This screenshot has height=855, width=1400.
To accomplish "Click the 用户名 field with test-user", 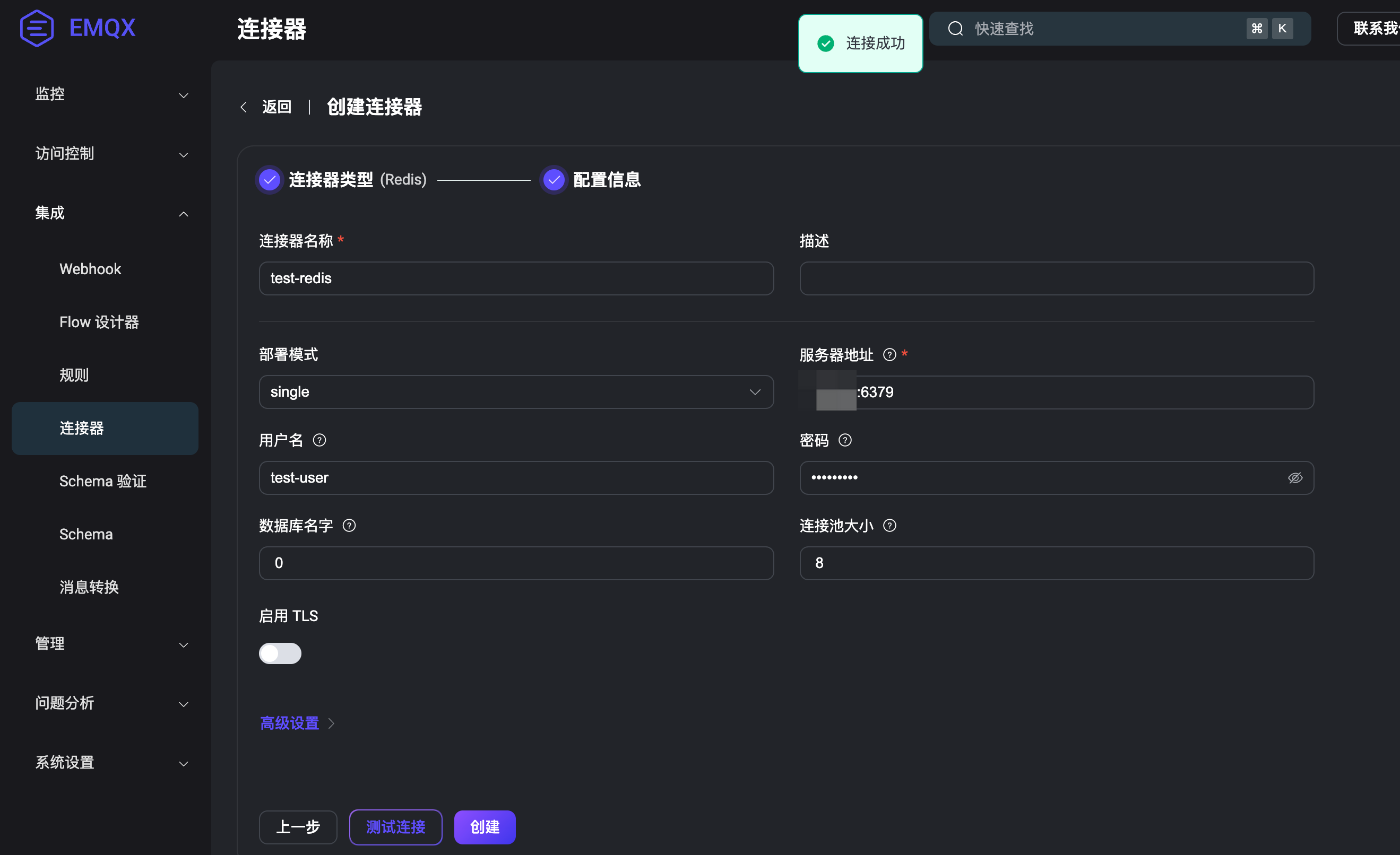I will coord(516,478).
